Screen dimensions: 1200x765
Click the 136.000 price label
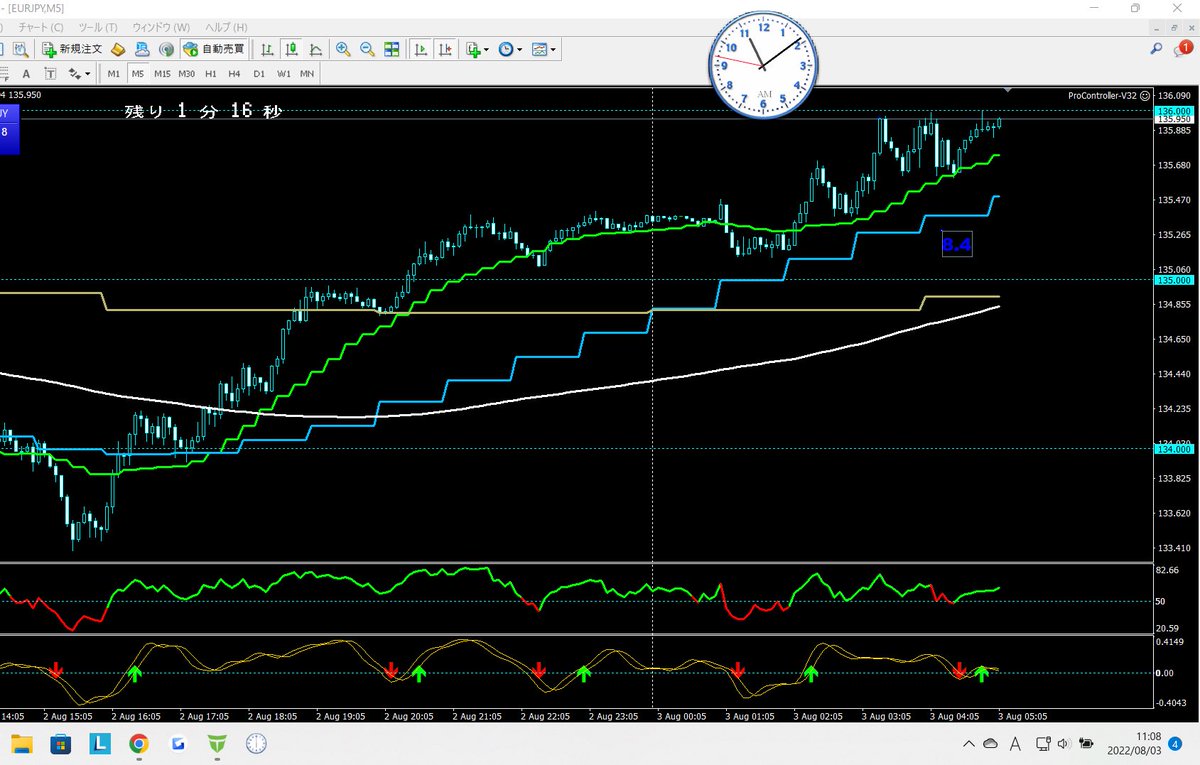1174,111
